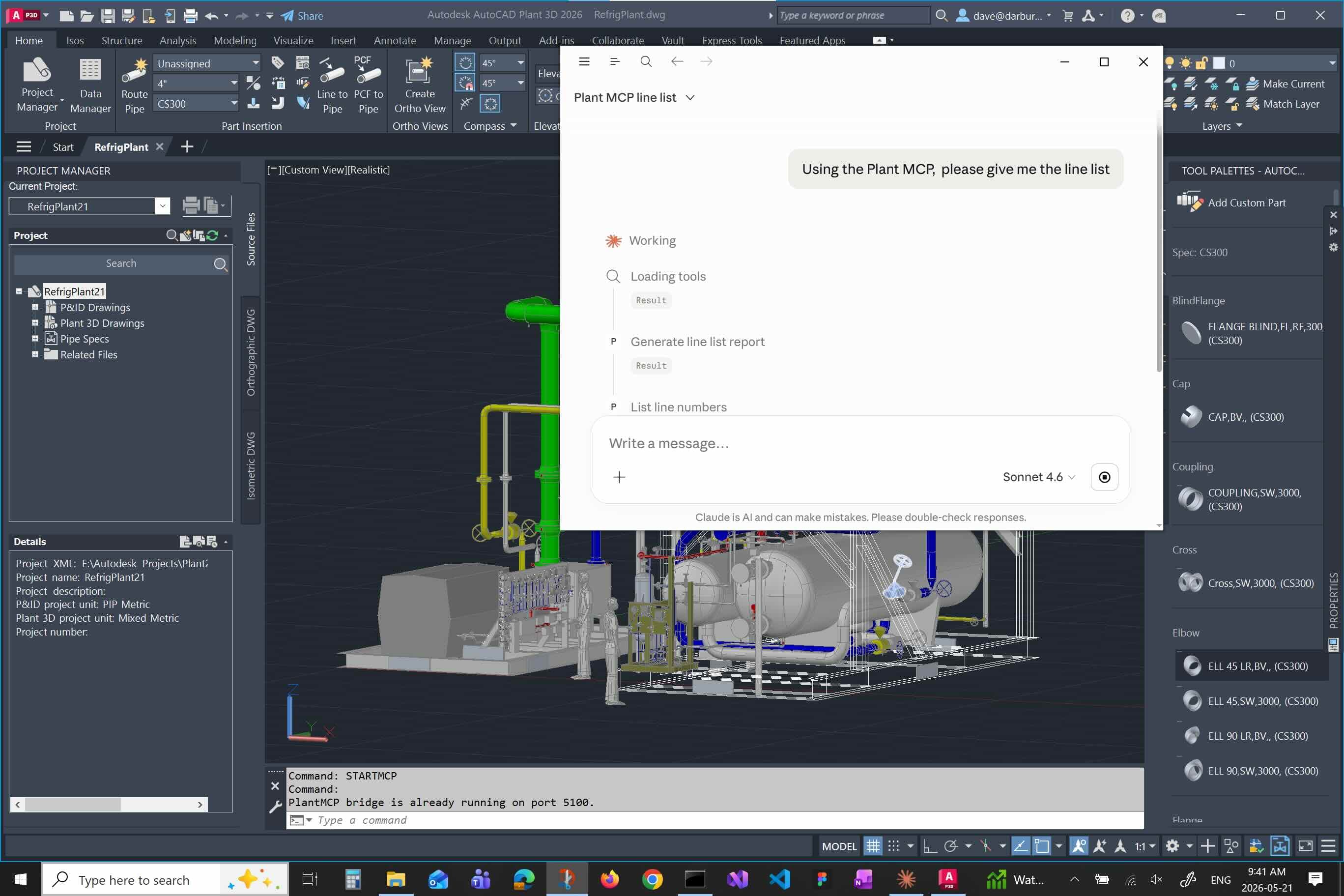Click Match Layer in Layers panel
The image size is (1344, 896).
pyautogui.click(x=1282, y=103)
